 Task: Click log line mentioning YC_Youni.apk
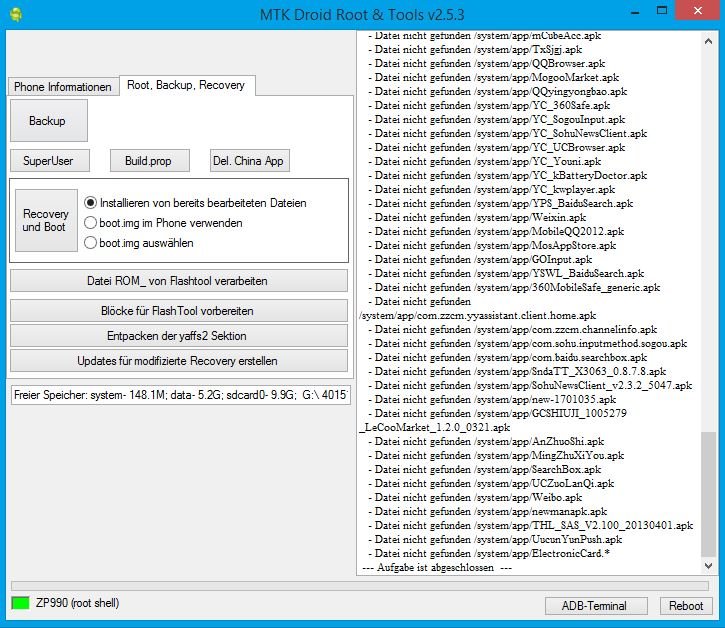485,161
